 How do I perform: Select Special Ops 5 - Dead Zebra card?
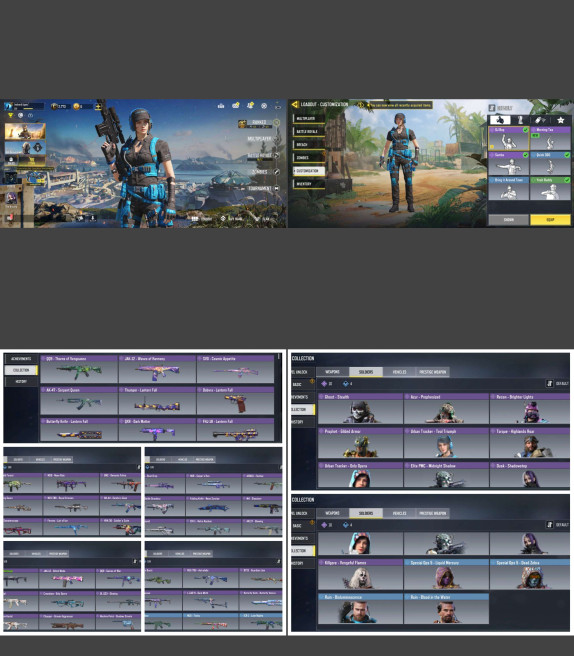point(530,574)
